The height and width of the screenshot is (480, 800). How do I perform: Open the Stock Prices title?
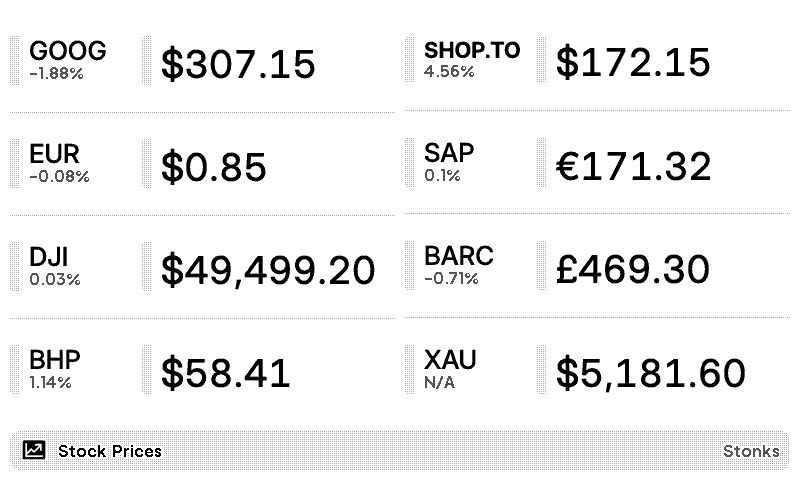[x=110, y=451]
